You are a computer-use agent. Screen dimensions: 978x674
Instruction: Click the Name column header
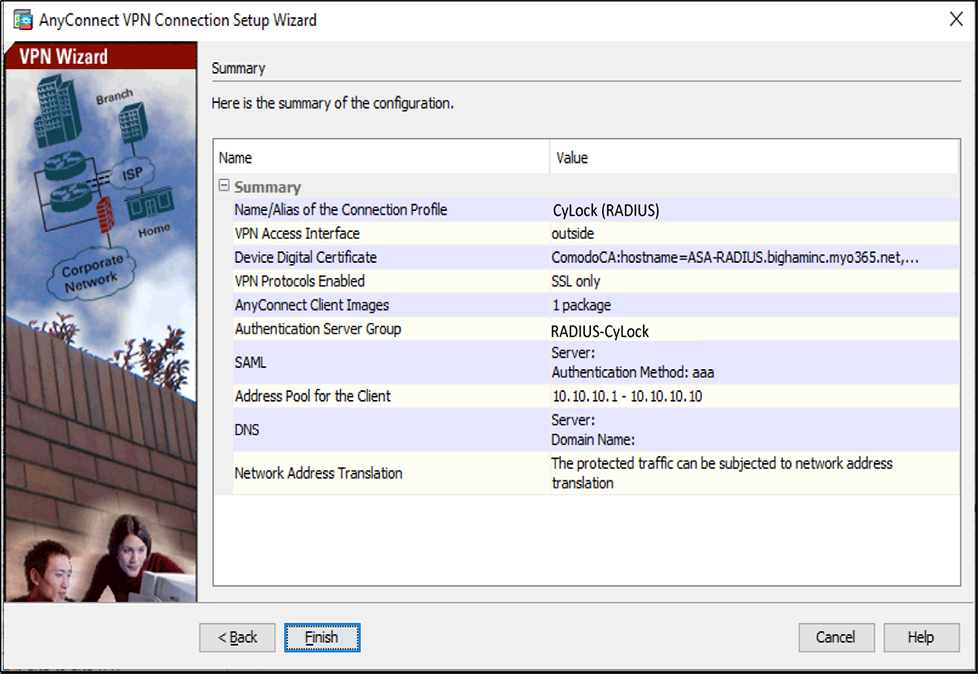[x=381, y=158]
